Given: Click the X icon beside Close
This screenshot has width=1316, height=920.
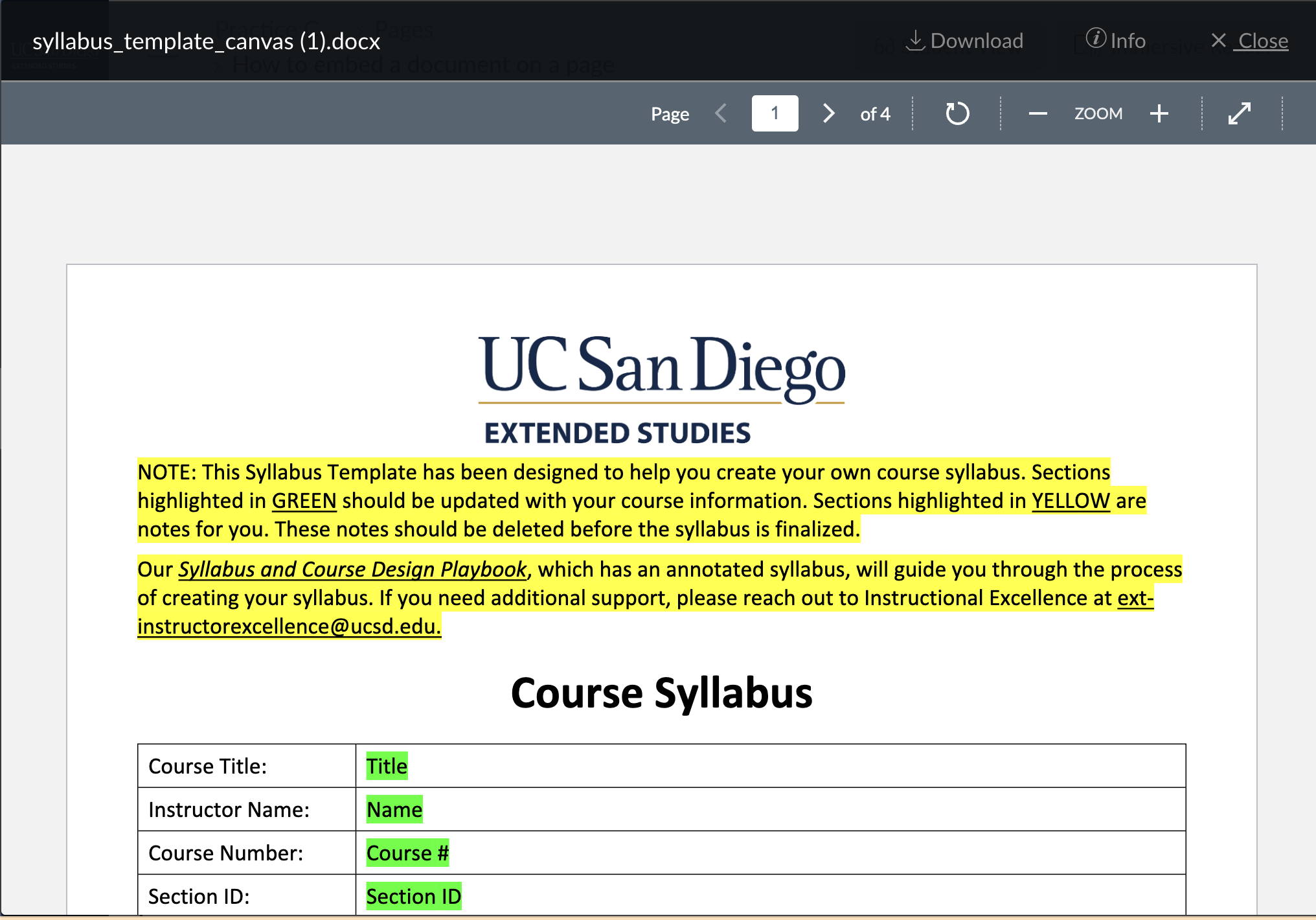Looking at the screenshot, I should point(1218,41).
